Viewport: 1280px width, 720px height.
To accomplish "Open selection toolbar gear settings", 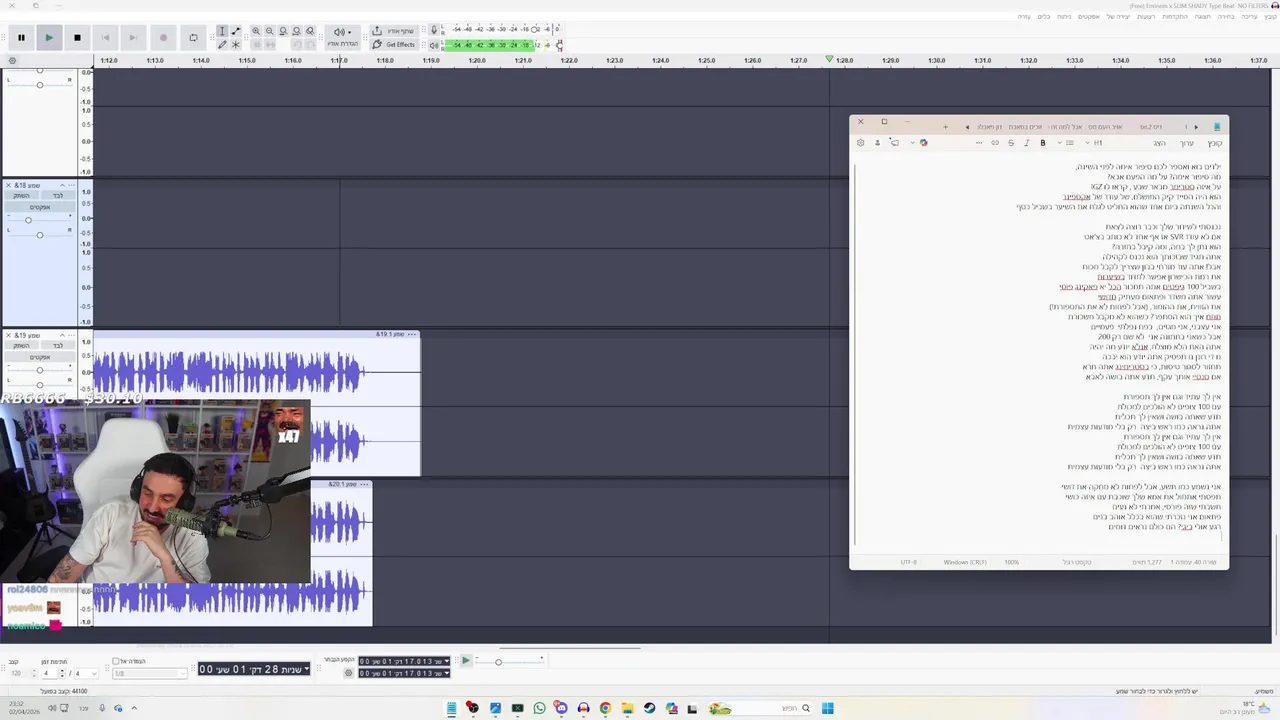I will pos(348,673).
